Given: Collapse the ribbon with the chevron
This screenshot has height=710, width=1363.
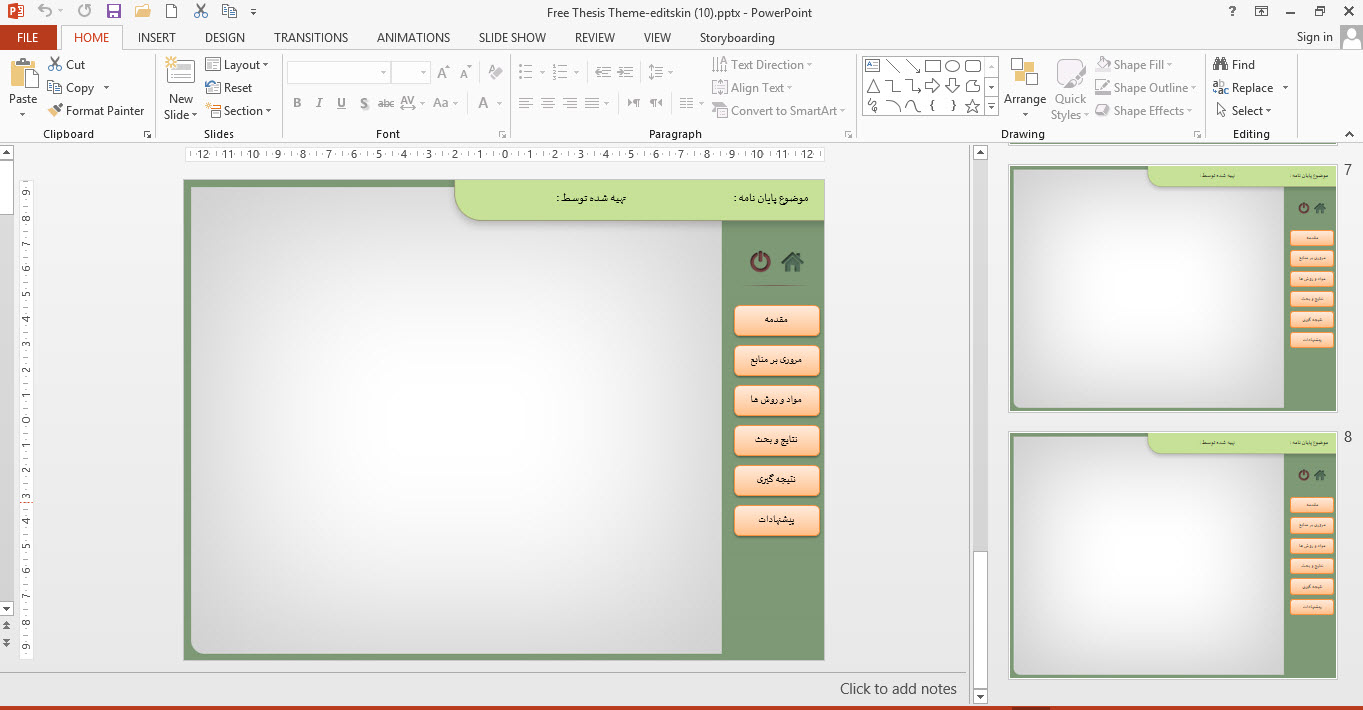Looking at the screenshot, I should pyautogui.click(x=1350, y=134).
